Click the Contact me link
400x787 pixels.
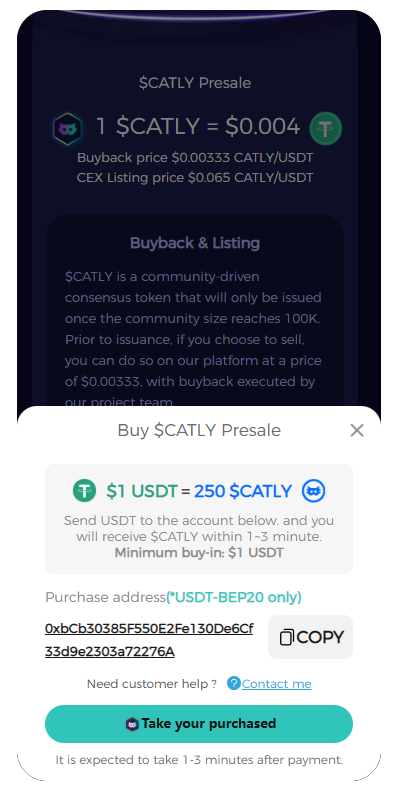(x=277, y=684)
